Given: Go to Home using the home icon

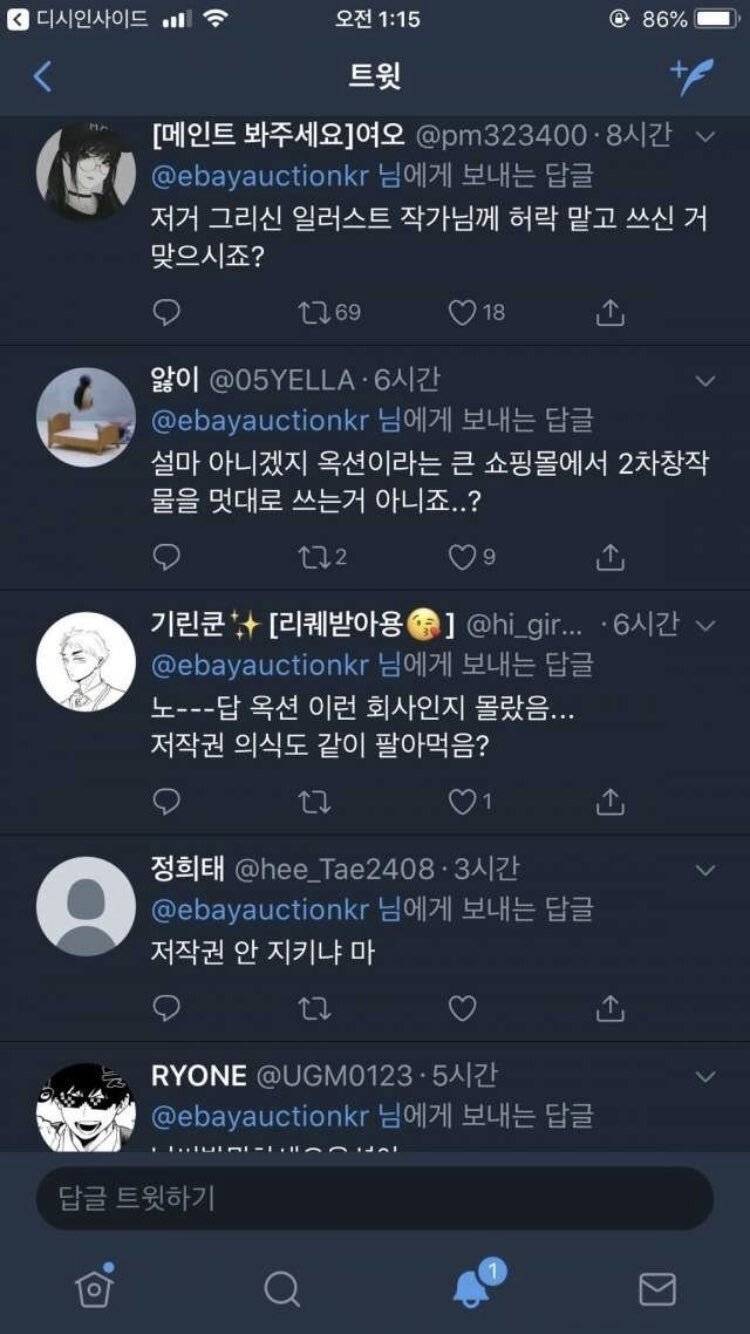Looking at the screenshot, I should 93,1289.
